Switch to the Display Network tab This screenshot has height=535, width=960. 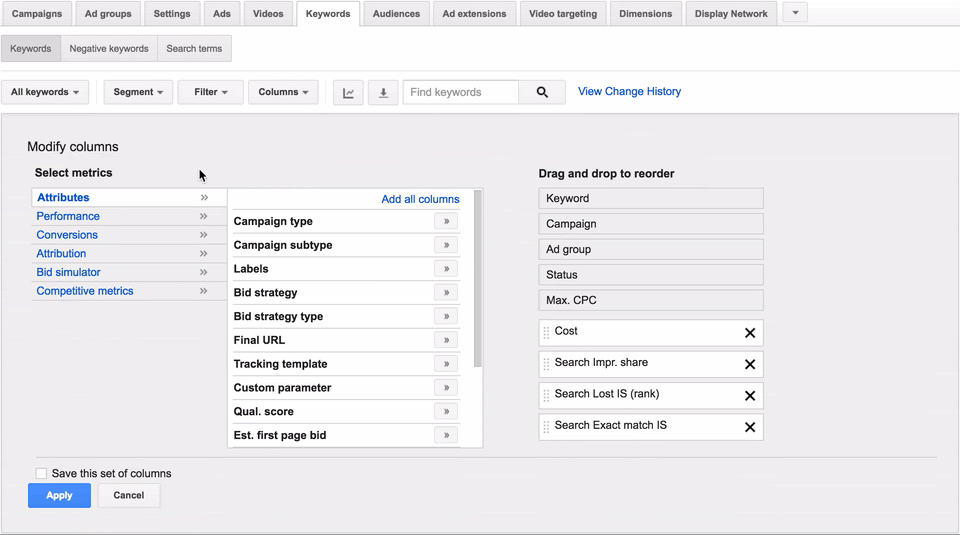pyautogui.click(x=731, y=13)
